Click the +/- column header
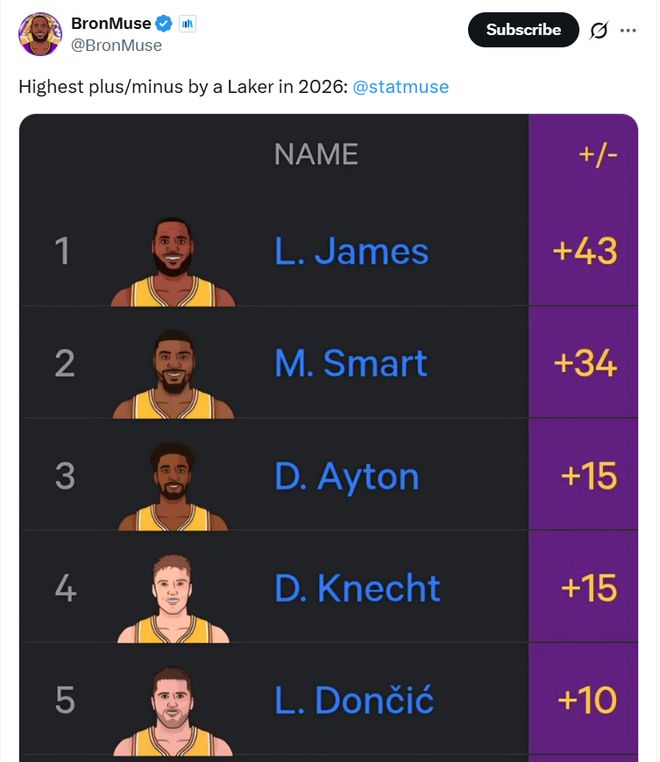The height and width of the screenshot is (762, 660). click(x=595, y=154)
